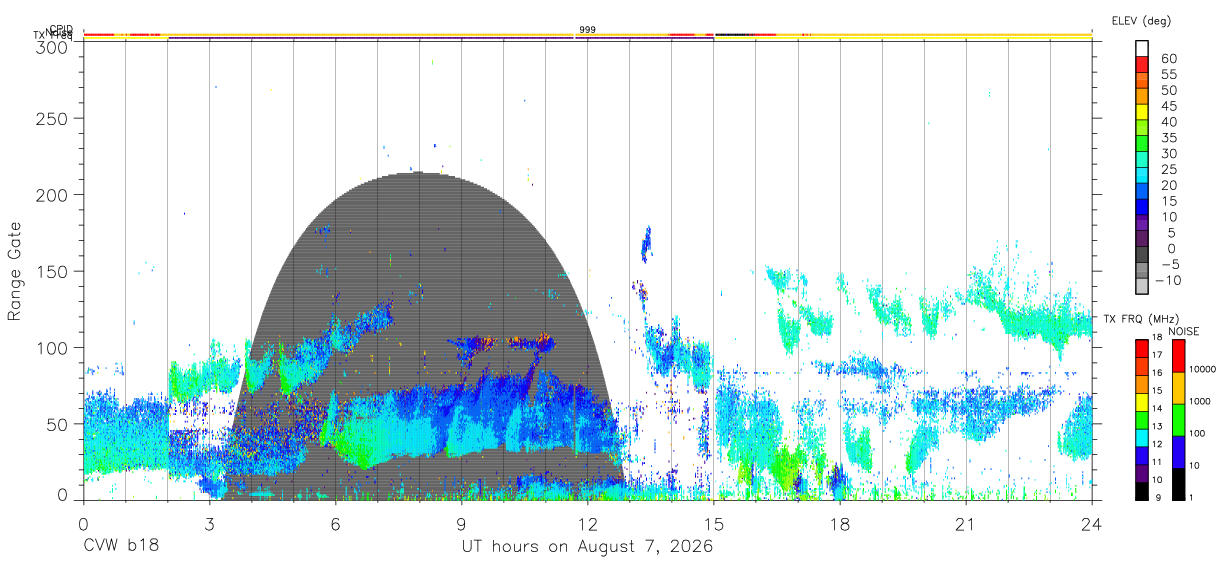Click the 999 CPID label above plot
The image size is (1228, 567).
pos(588,30)
